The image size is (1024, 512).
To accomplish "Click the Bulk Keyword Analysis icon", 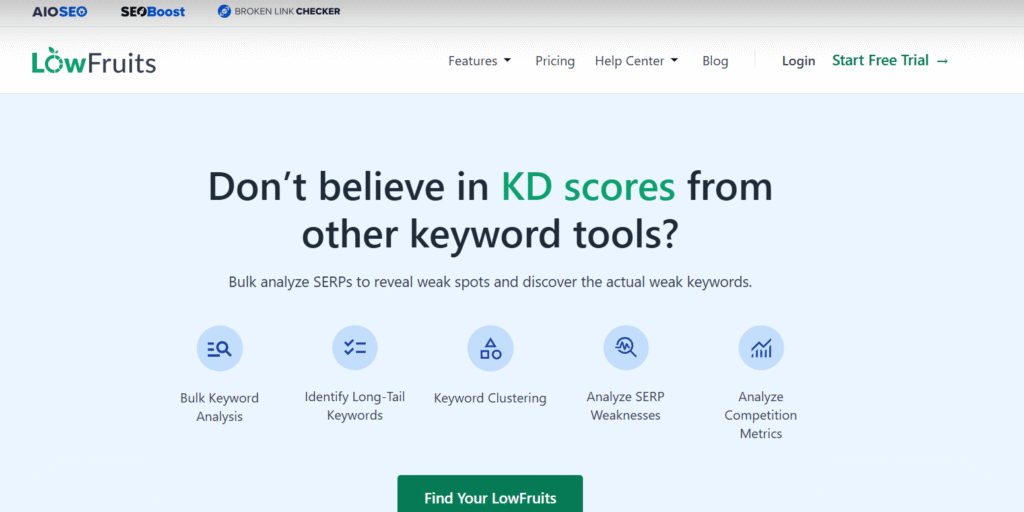I will (219, 349).
